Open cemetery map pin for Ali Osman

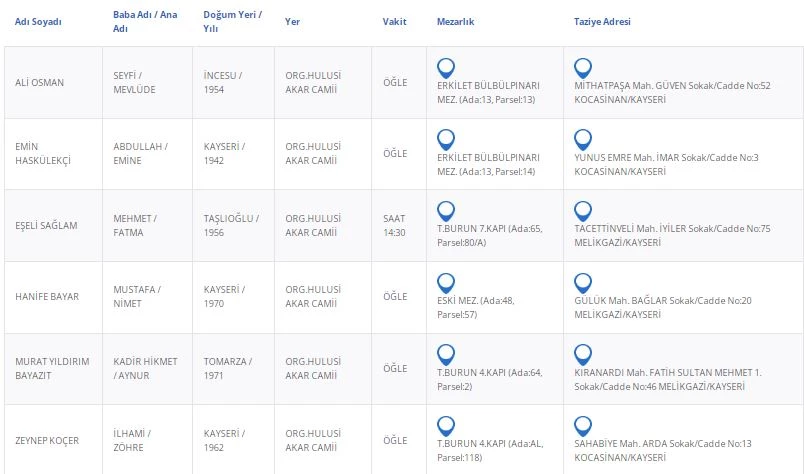[x=447, y=69]
